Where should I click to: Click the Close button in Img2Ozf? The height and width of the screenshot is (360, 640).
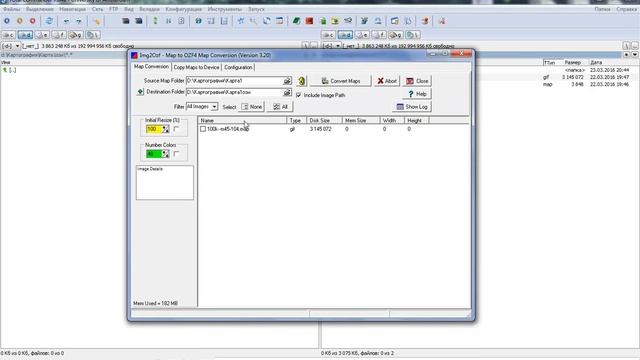click(417, 81)
